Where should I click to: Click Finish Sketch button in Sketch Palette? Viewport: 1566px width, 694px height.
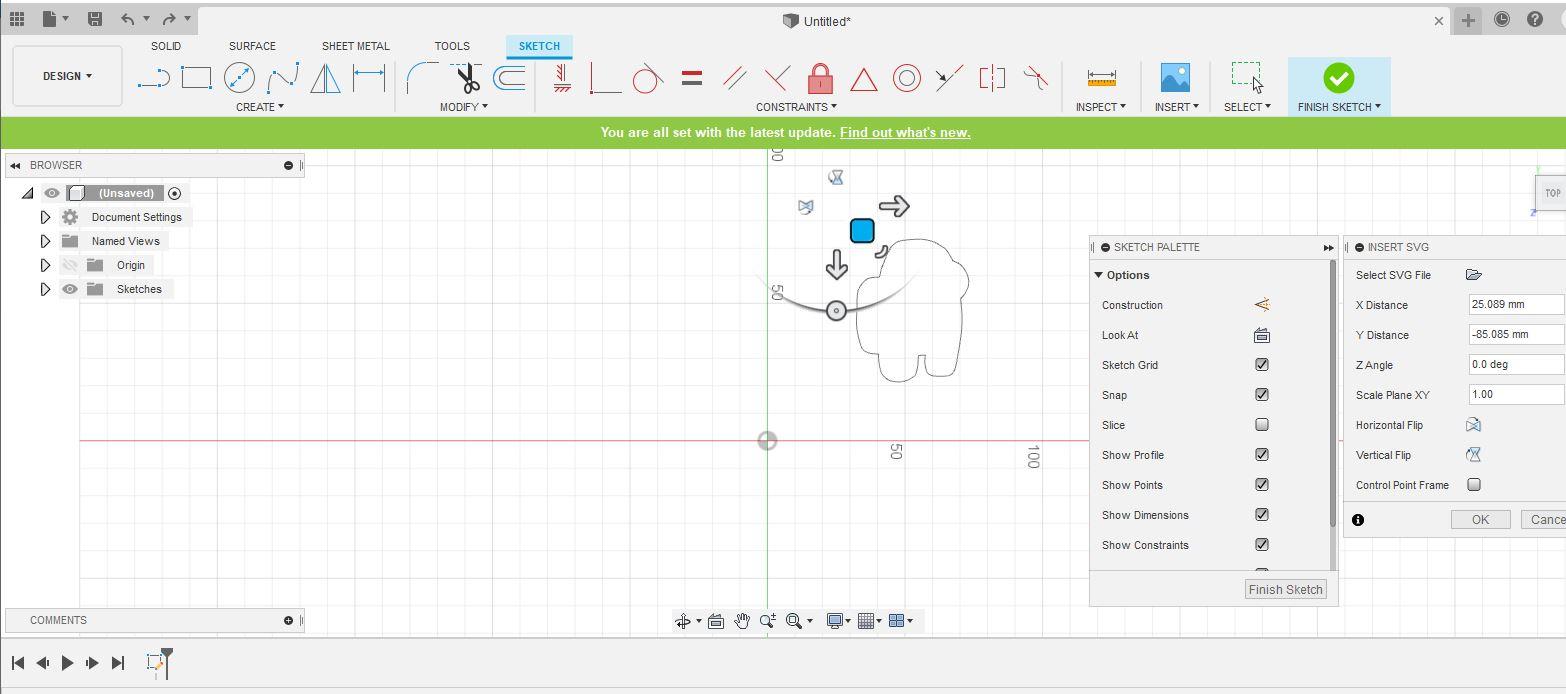1286,589
